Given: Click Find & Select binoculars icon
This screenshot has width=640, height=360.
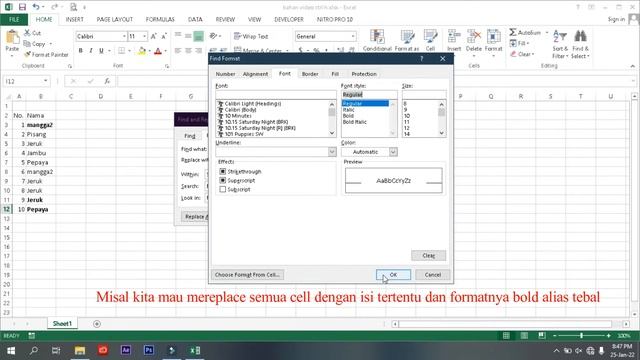Looking at the screenshot, I should pos(580,36).
